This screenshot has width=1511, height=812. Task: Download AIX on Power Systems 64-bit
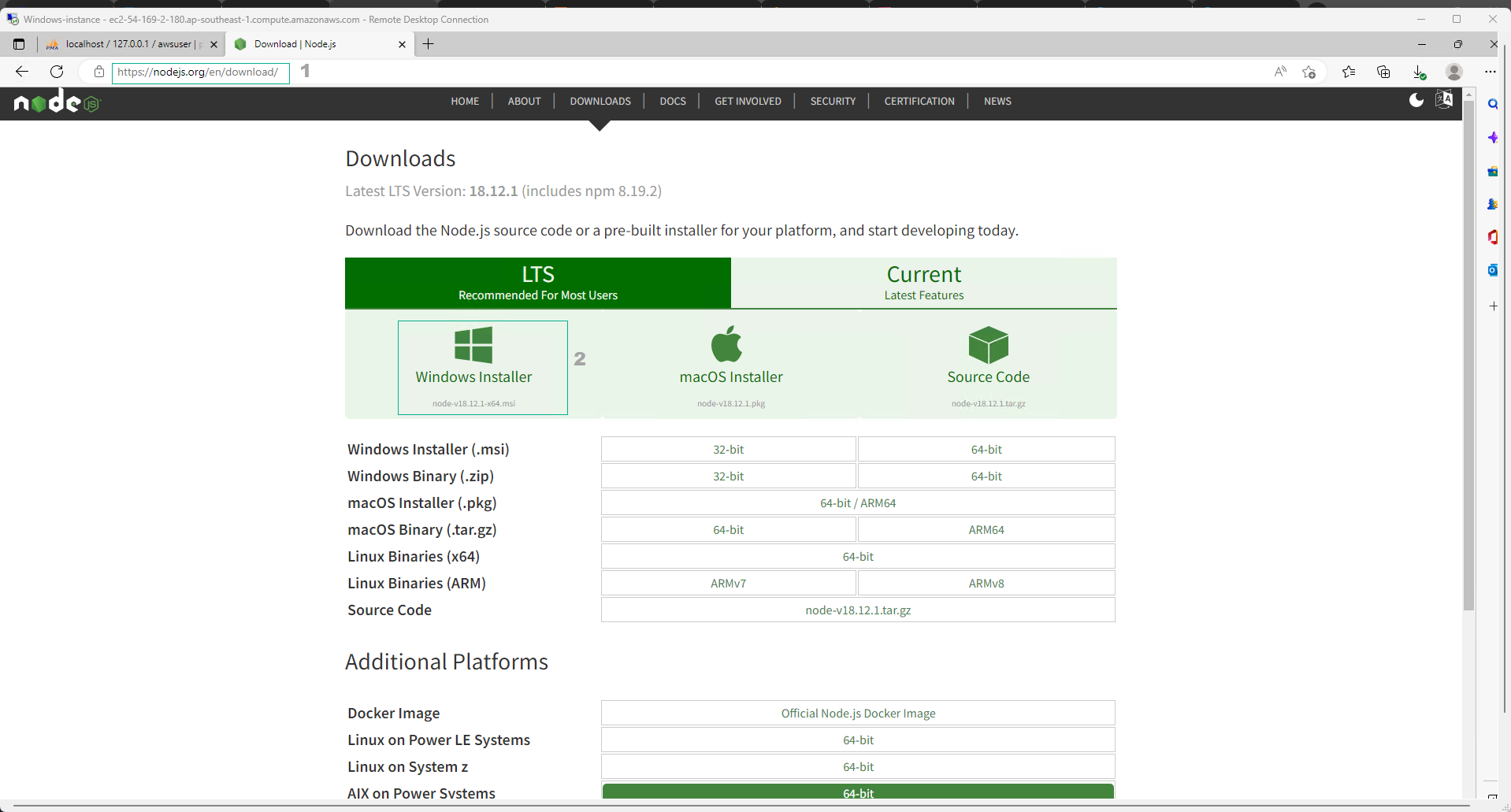[x=858, y=792]
